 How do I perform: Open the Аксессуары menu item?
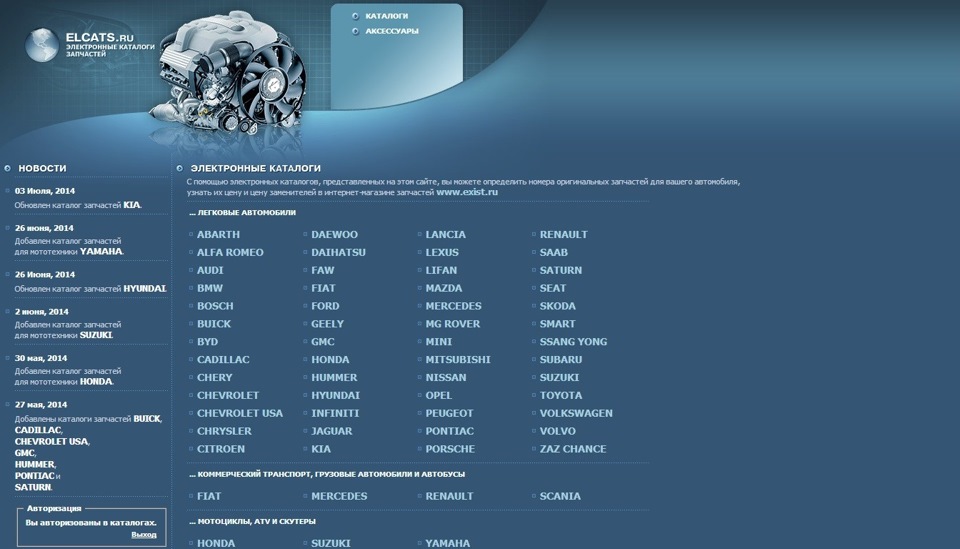pyautogui.click(x=392, y=31)
